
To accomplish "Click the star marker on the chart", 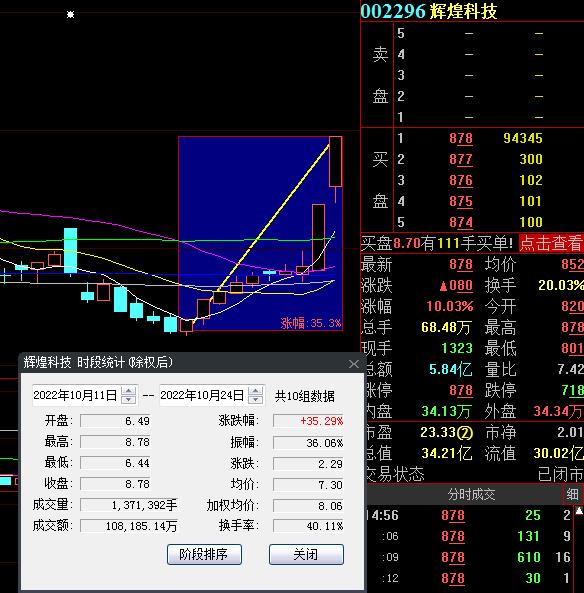I will [x=70, y=15].
